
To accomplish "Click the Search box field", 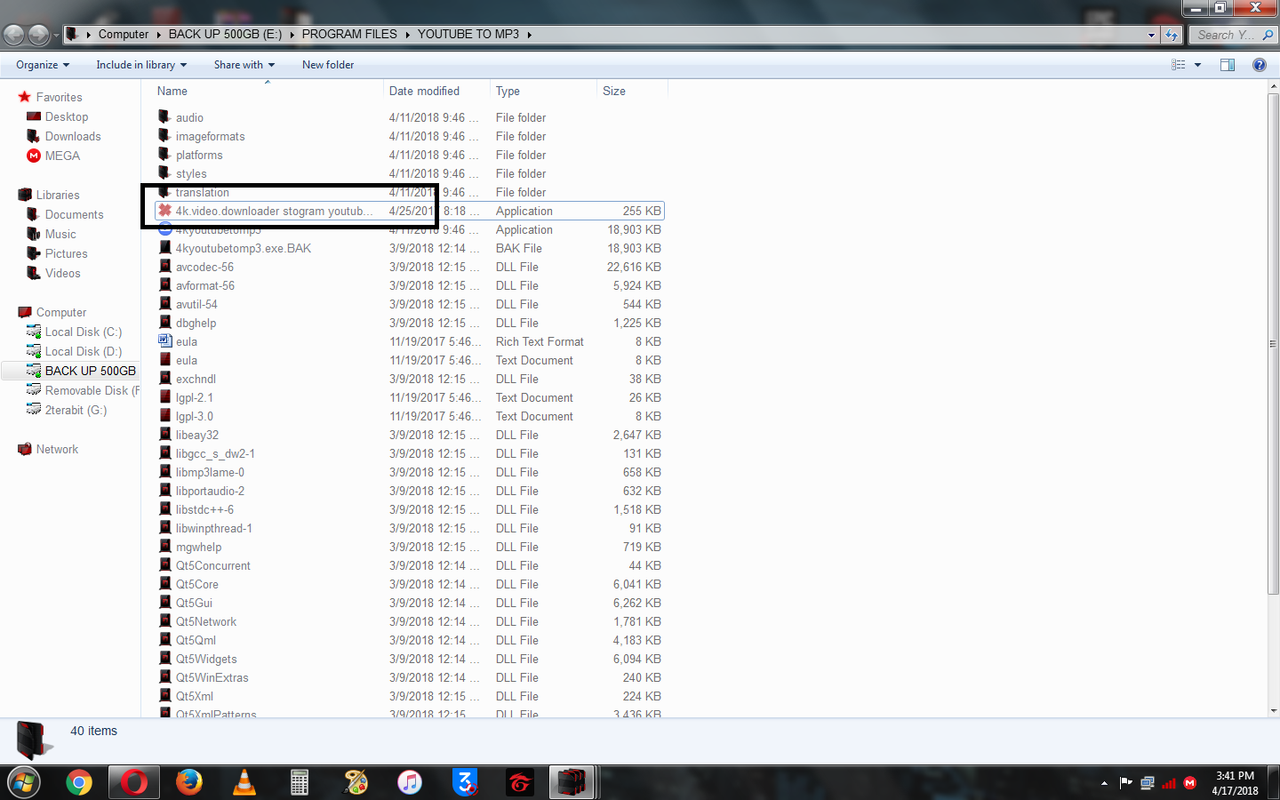I will [x=1230, y=34].
